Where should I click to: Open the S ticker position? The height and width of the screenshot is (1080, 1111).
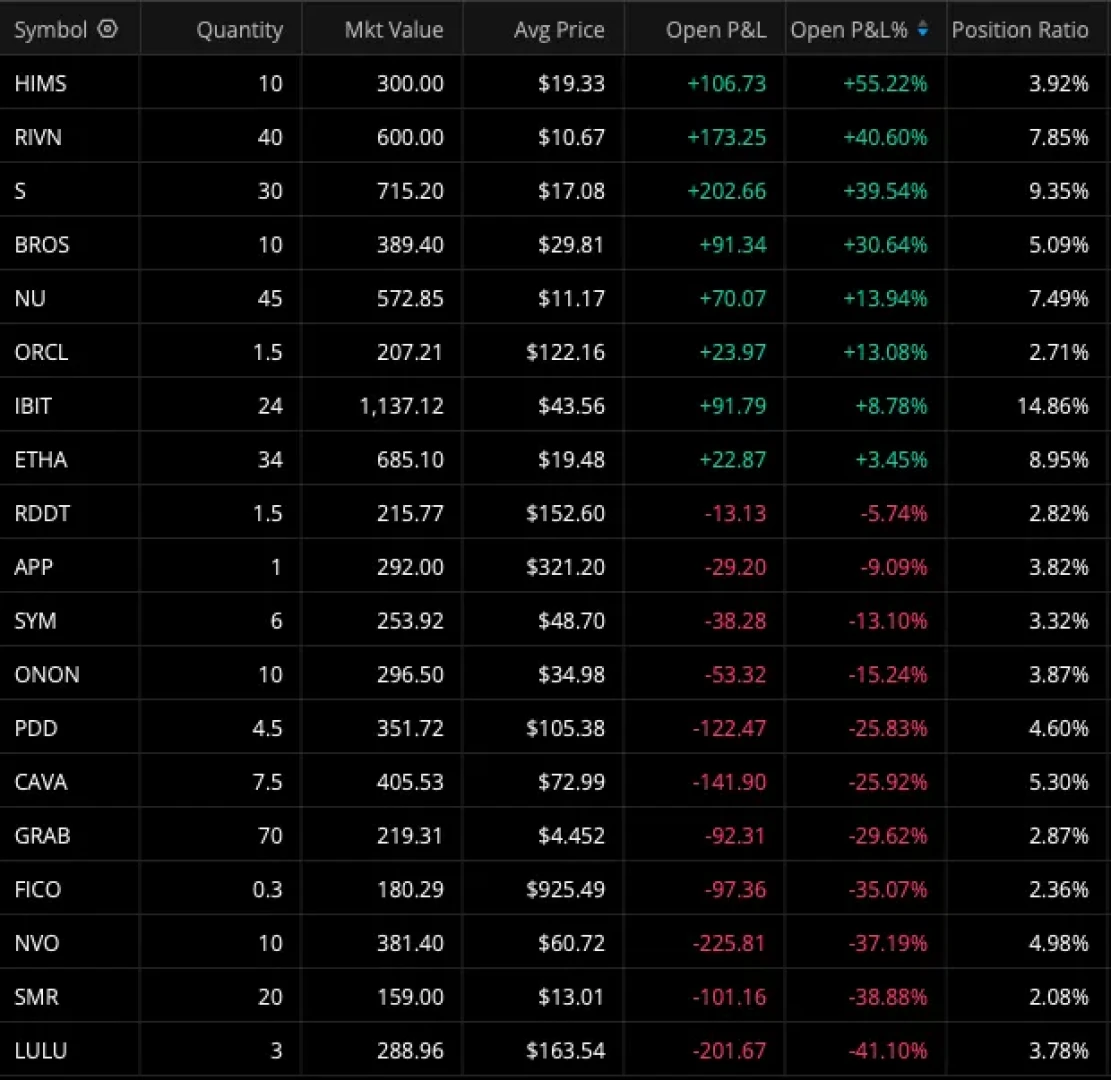(x=20, y=191)
